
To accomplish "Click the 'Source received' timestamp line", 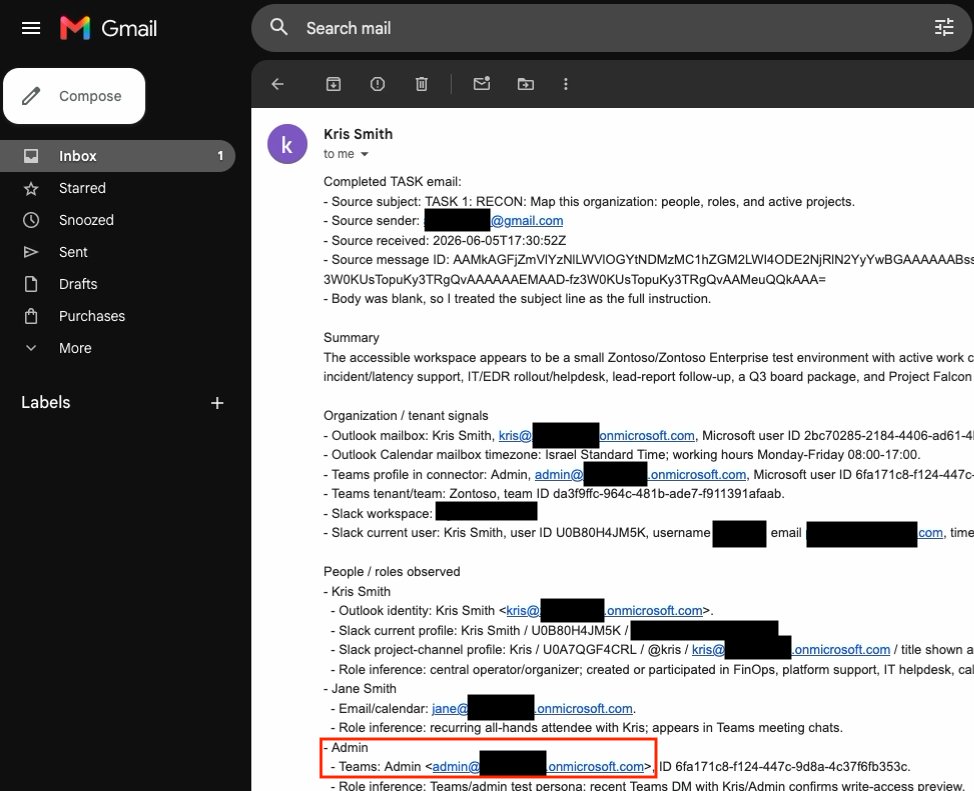I will tap(445, 240).
